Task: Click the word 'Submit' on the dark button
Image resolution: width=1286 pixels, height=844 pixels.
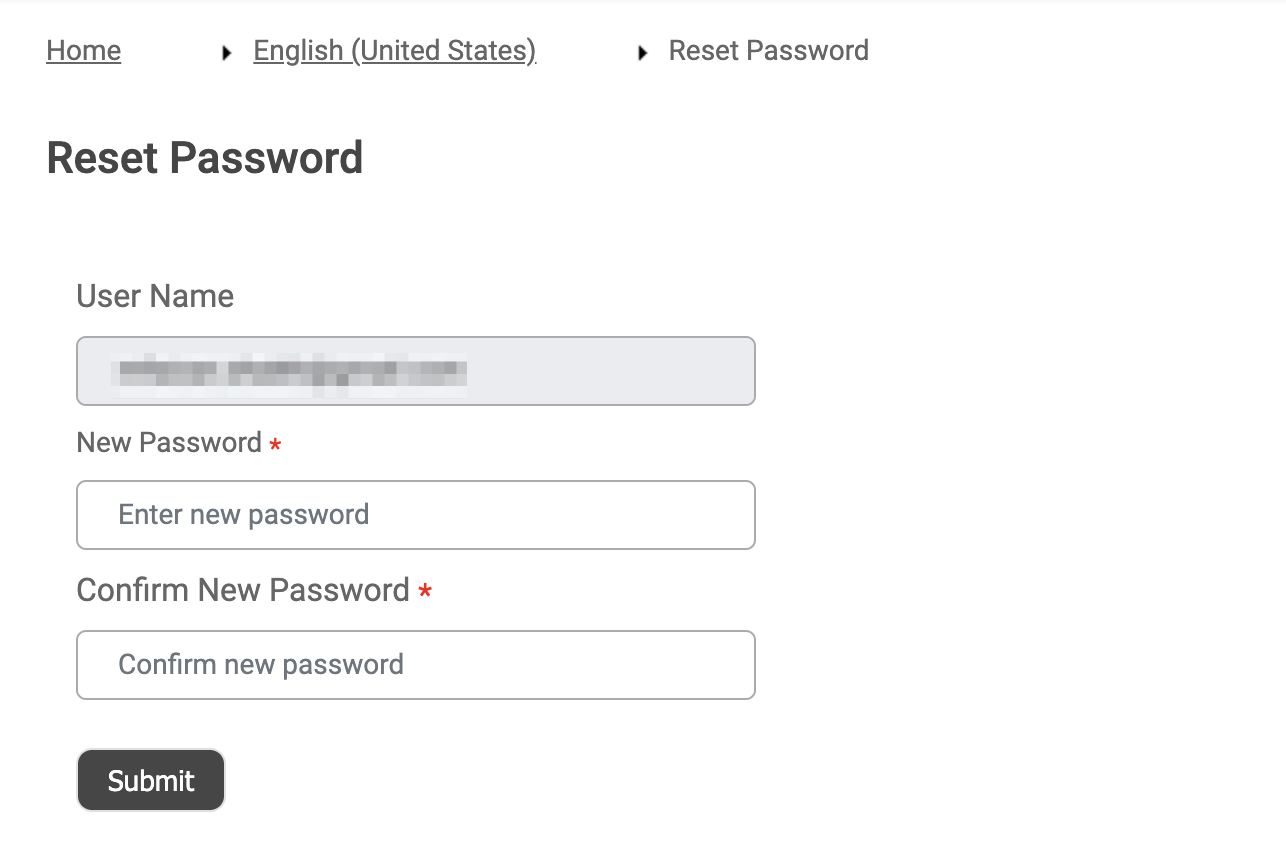Action: pyautogui.click(x=151, y=781)
